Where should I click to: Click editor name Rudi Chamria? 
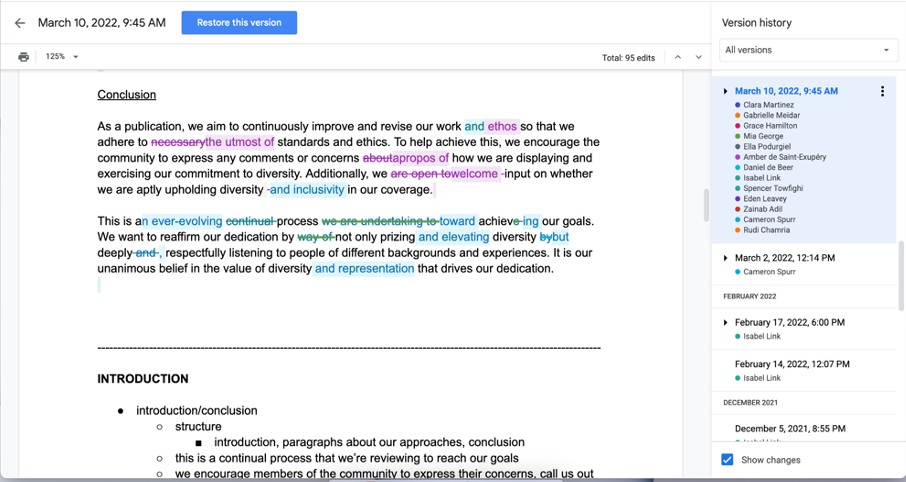[x=766, y=230]
